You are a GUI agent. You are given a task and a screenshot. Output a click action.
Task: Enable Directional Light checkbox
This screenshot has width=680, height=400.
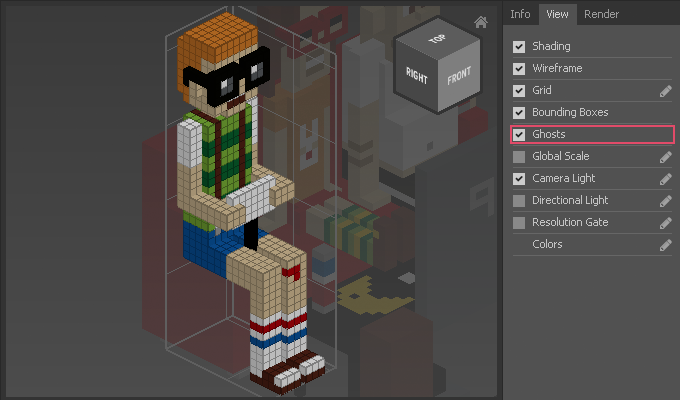519,201
